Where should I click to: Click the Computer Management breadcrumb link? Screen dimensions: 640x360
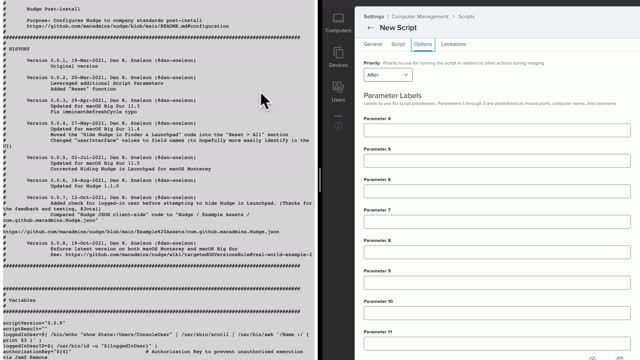pos(420,17)
